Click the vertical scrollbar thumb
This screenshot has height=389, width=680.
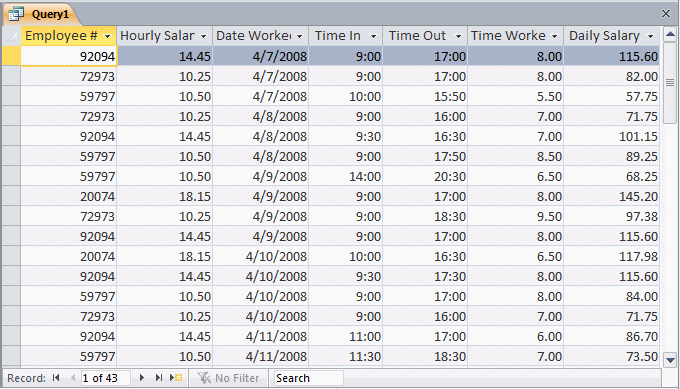[x=670, y=82]
